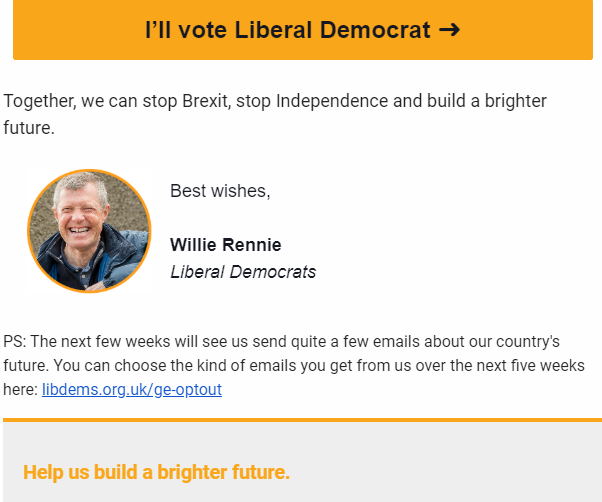This screenshot has height=502, width=602.
Task: Click "I'll vote" text on the orange button
Action: pos(186,30)
